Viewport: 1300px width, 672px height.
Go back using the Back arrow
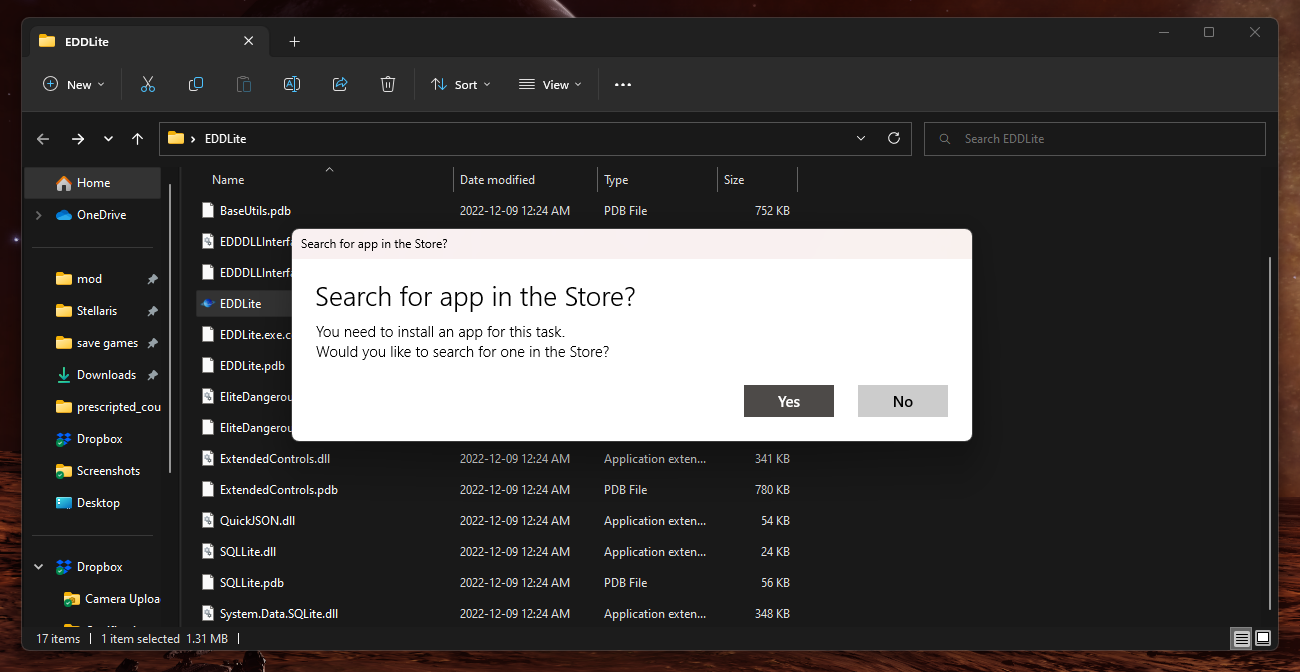pyautogui.click(x=43, y=139)
